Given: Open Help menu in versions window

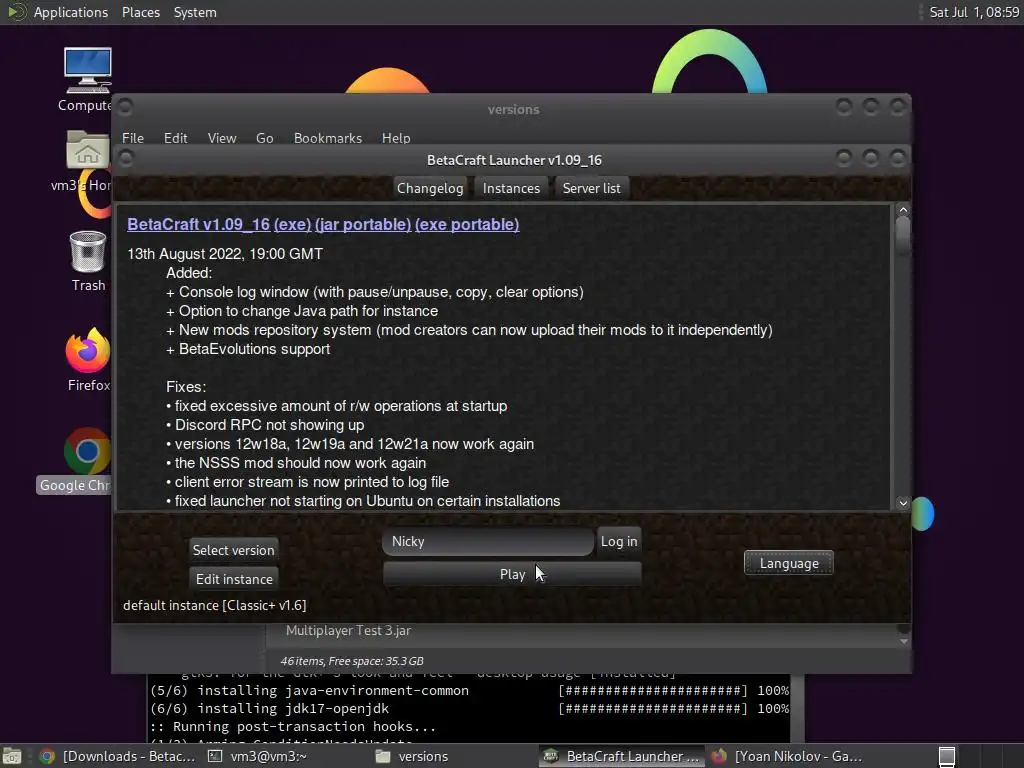Looking at the screenshot, I should point(396,138).
